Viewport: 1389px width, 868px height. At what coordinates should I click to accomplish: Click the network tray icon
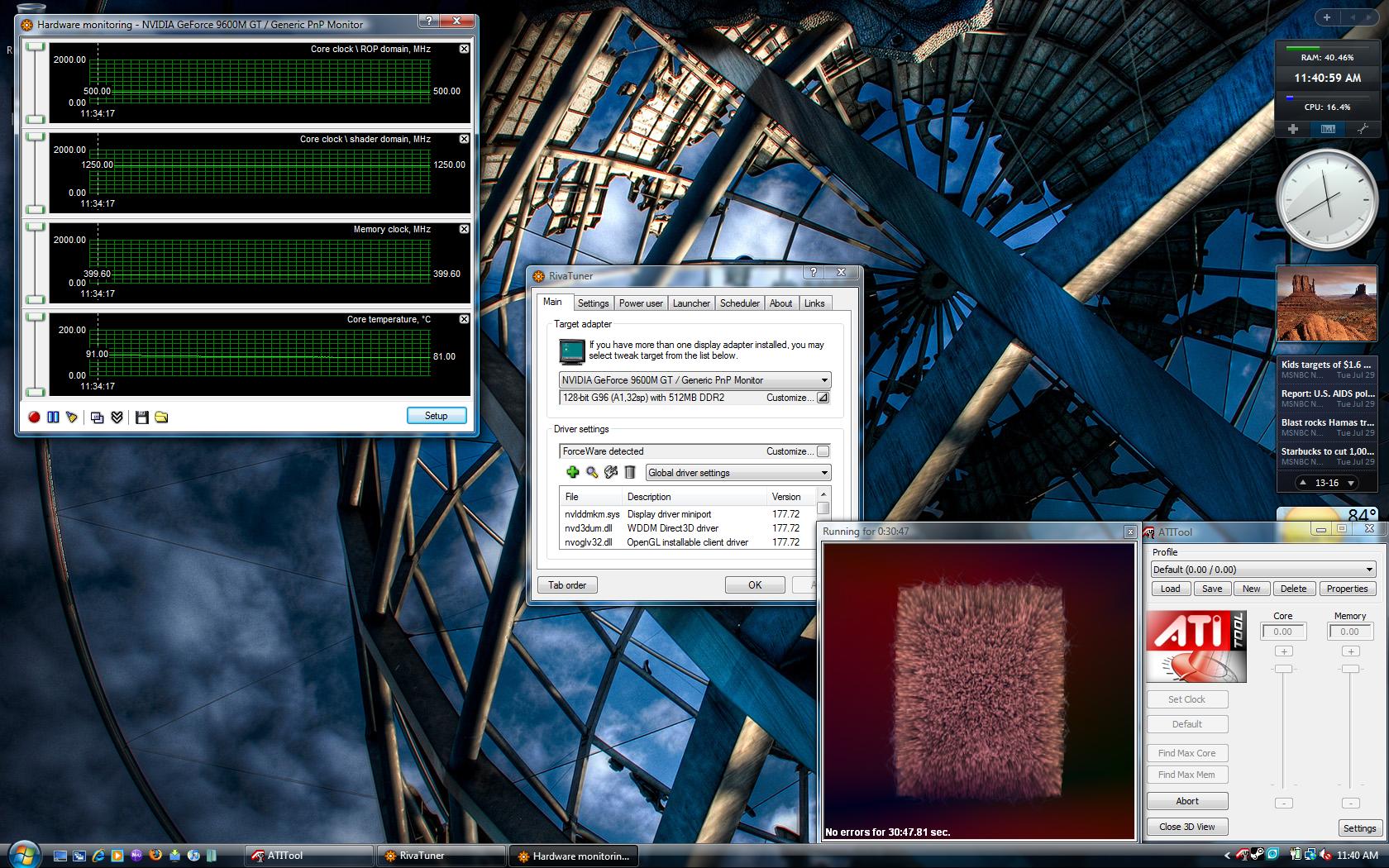coord(1311,855)
